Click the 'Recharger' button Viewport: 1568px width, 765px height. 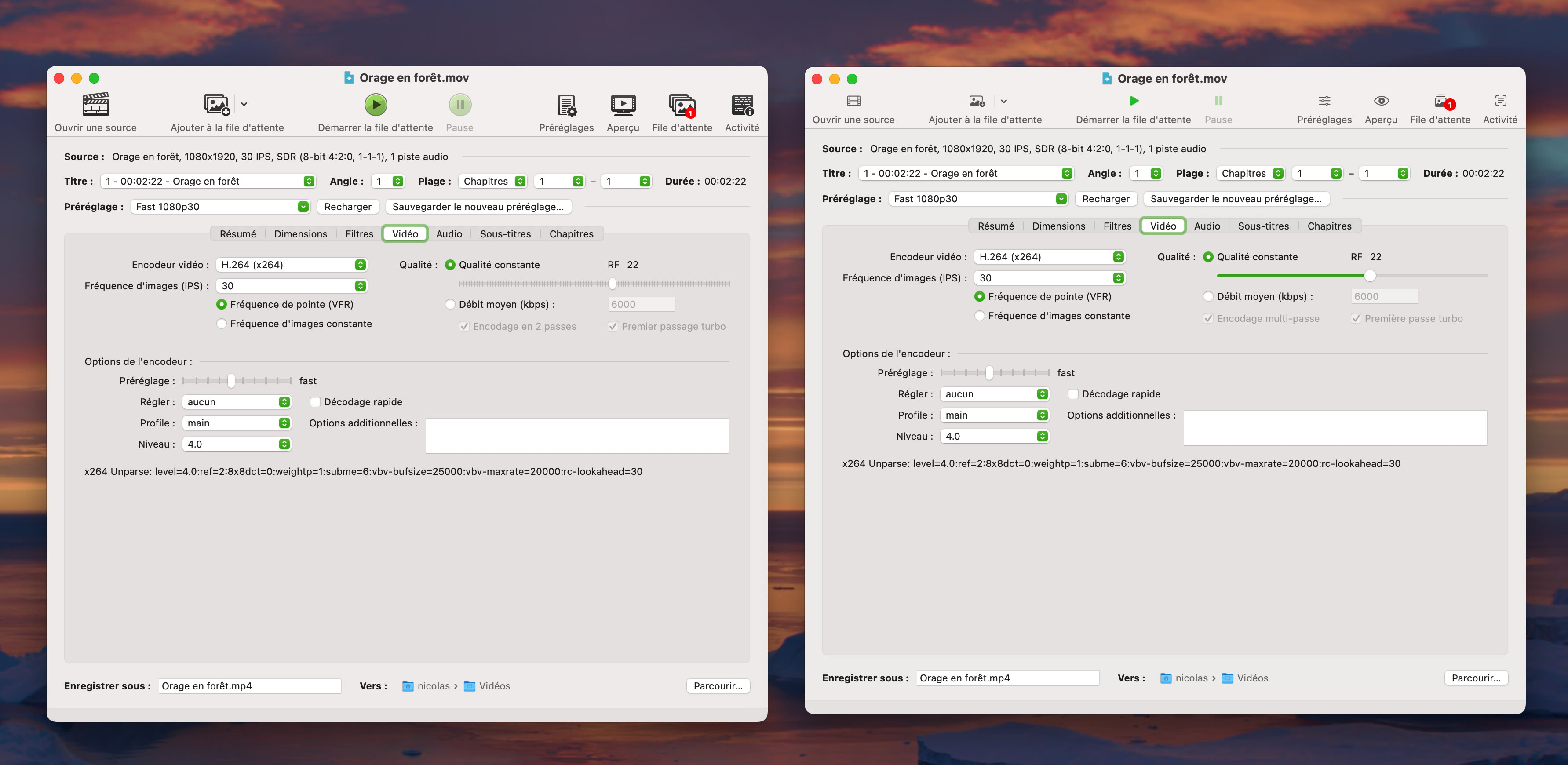coord(347,206)
